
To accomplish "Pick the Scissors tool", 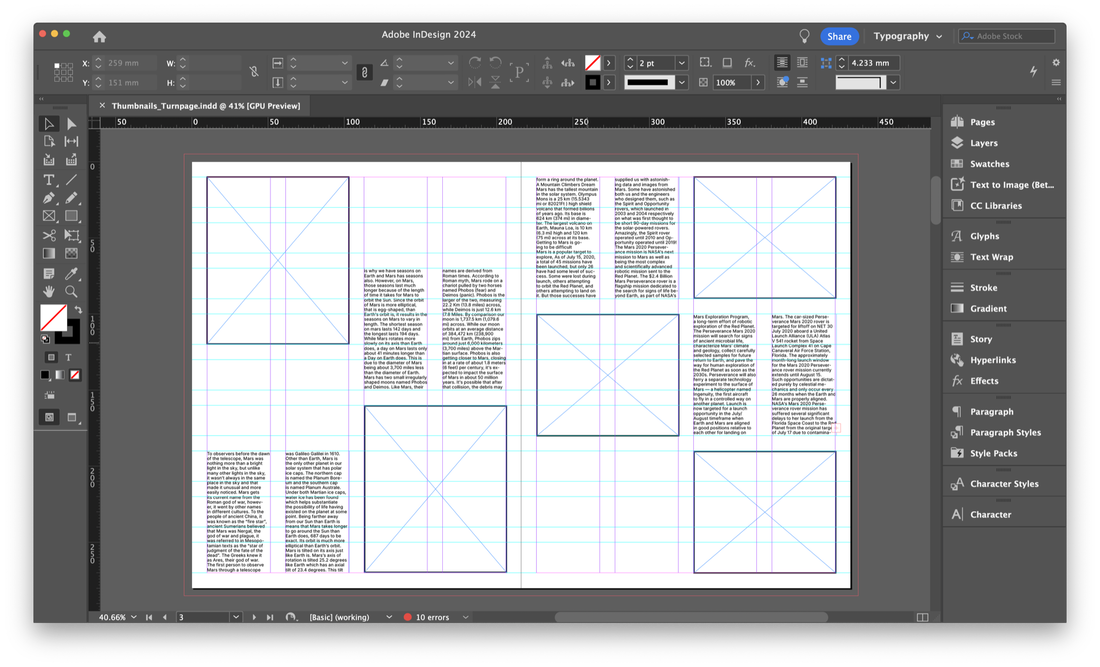I will (49, 236).
